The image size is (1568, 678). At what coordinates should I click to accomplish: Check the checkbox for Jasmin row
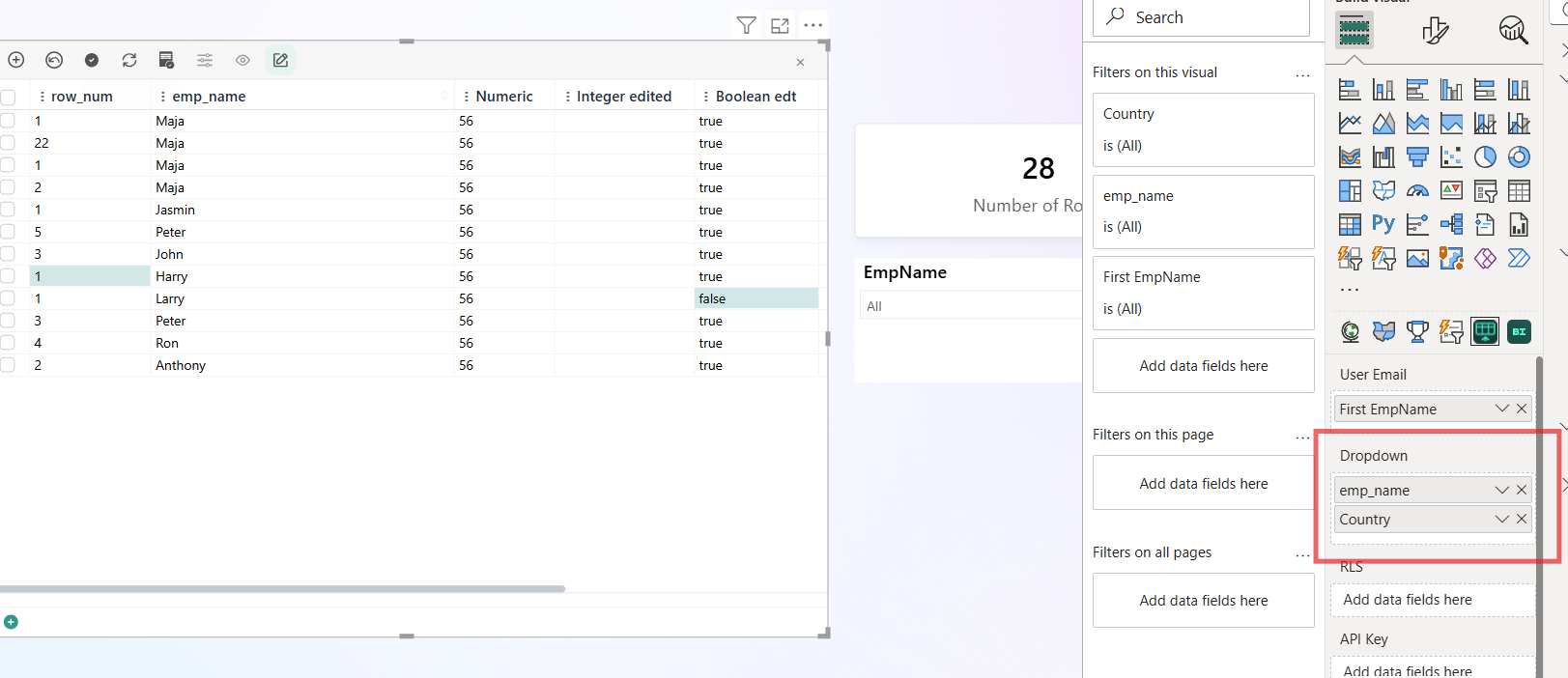(x=8, y=210)
